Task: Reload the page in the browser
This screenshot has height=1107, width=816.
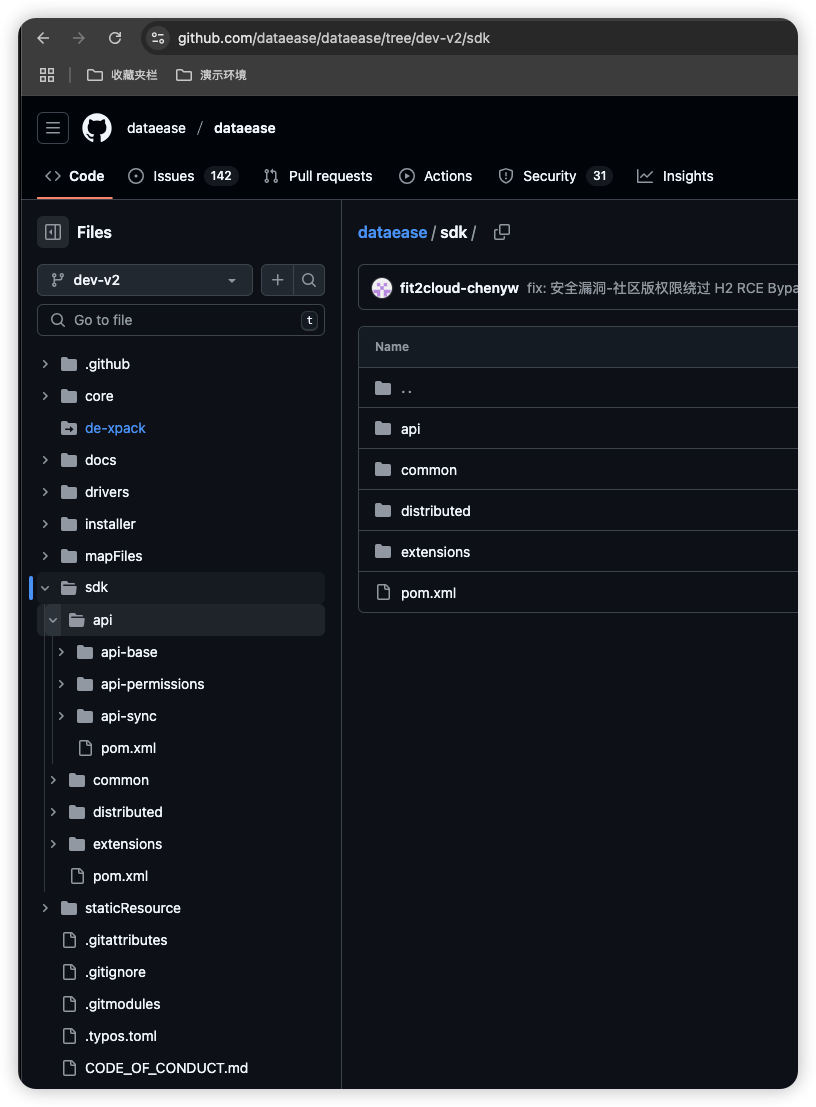Action: tap(115, 38)
